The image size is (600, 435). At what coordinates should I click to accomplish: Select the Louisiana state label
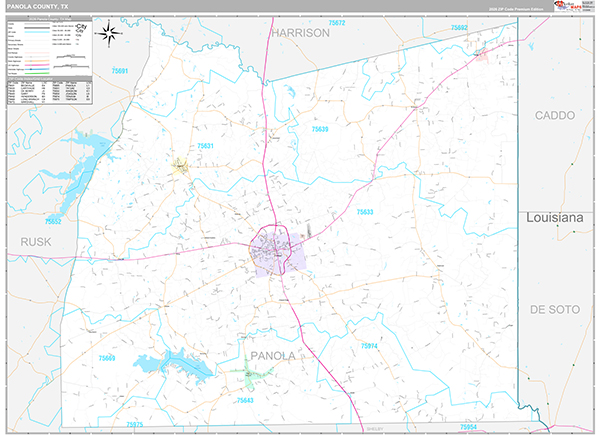560,216
